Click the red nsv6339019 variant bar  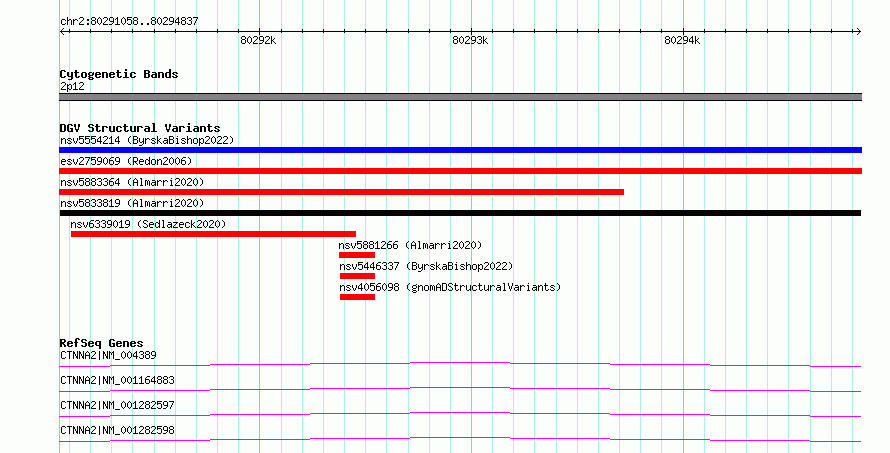pyautogui.click(x=213, y=234)
